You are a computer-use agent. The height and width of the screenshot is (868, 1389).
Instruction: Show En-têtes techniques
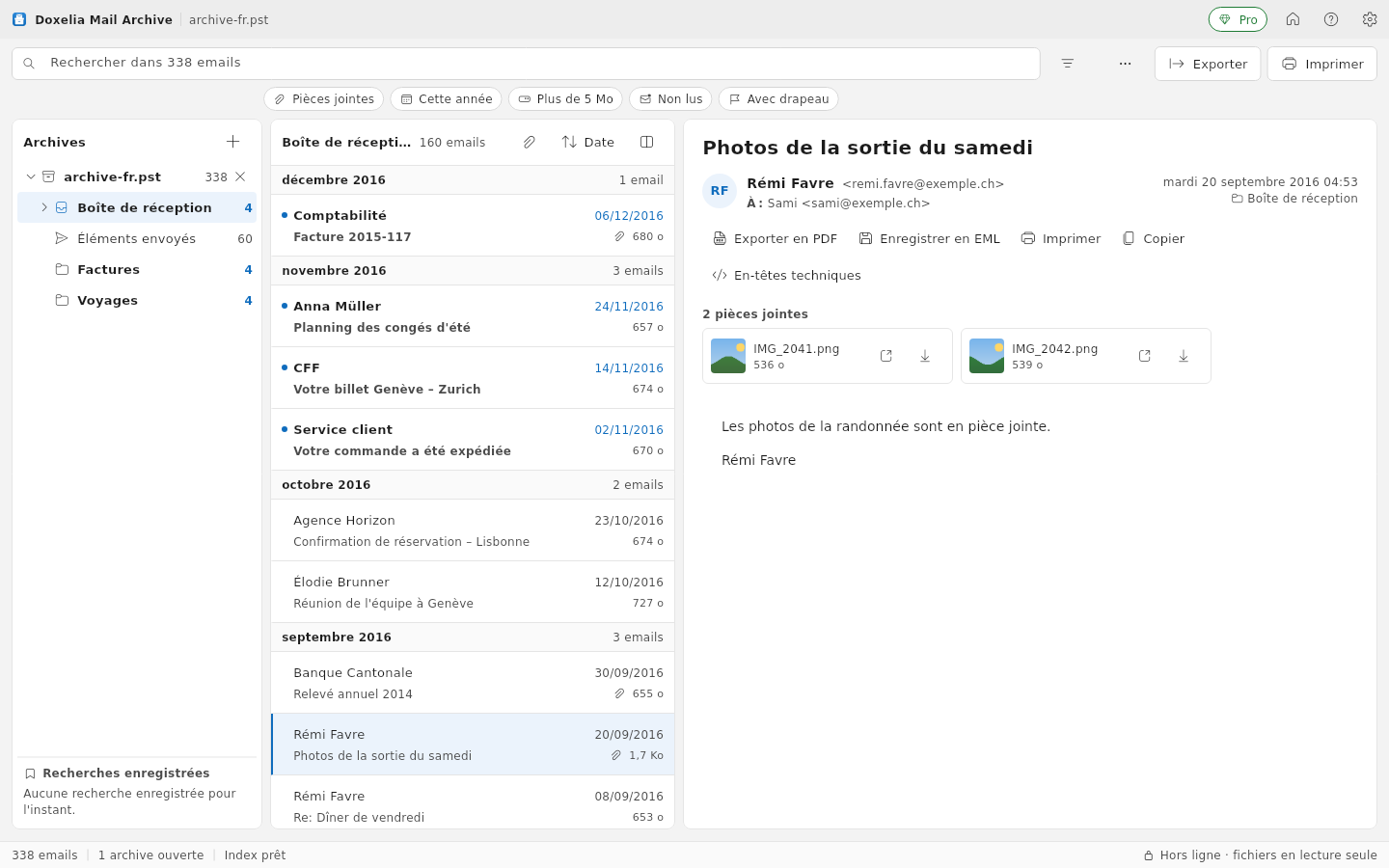point(786,275)
